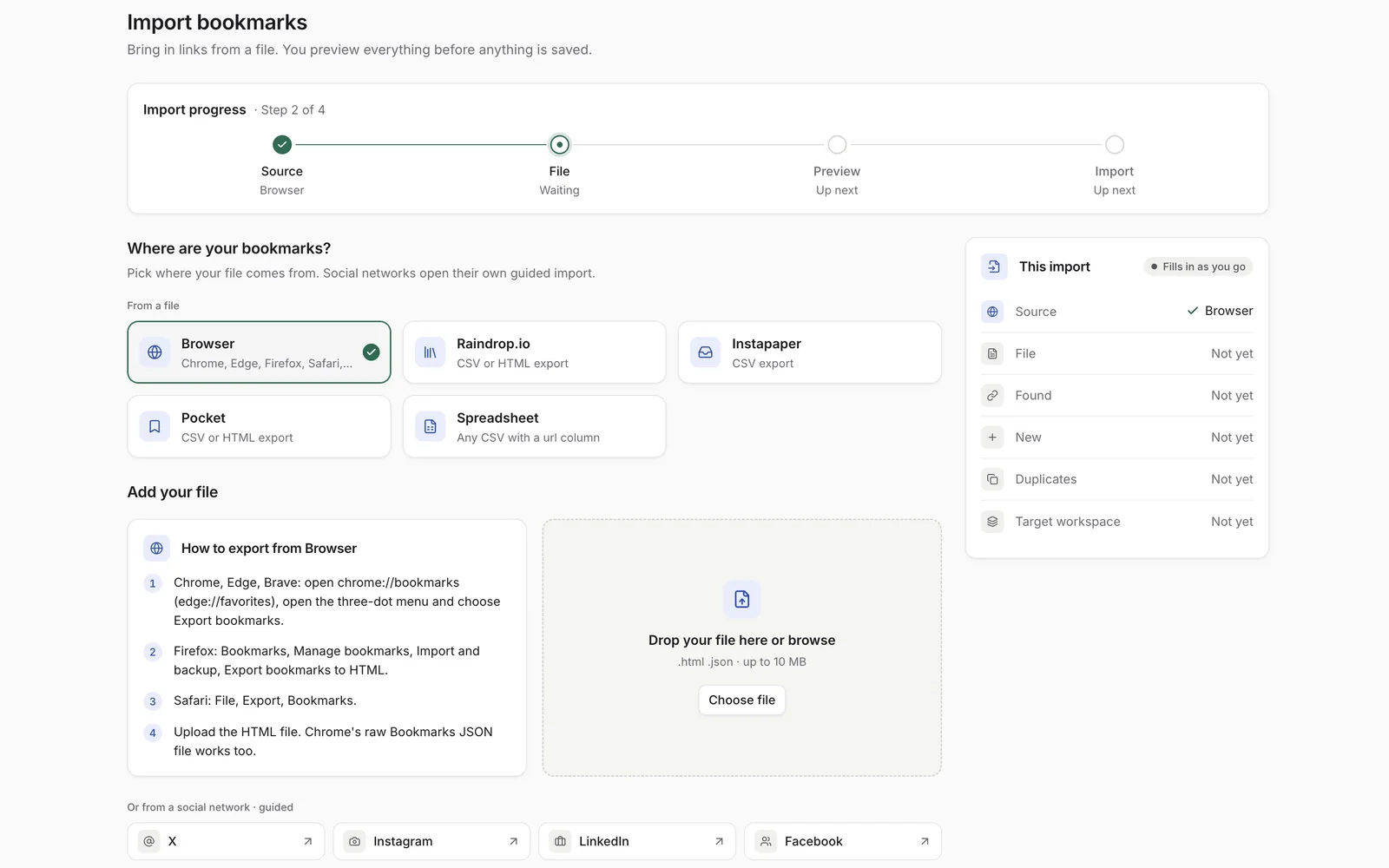
Task: Click the checkmark on selected Browser card
Action: (372, 352)
